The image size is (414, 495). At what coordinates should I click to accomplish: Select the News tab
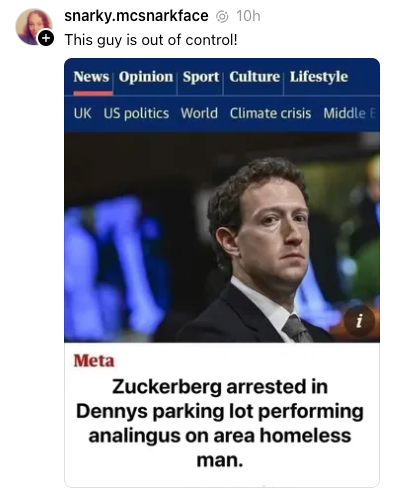(x=91, y=77)
